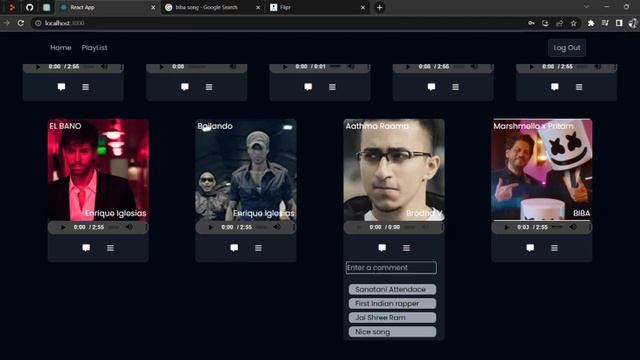640x360 pixels.
Task: Click the list icon under Aathma Raama
Action: pos(406,248)
